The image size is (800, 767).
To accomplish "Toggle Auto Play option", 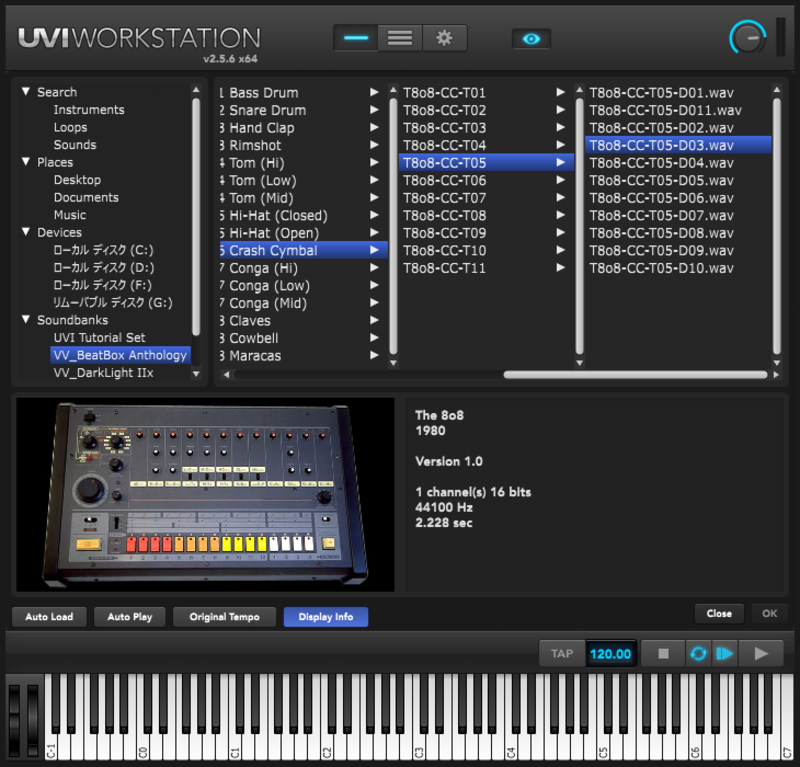I will coord(130,616).
